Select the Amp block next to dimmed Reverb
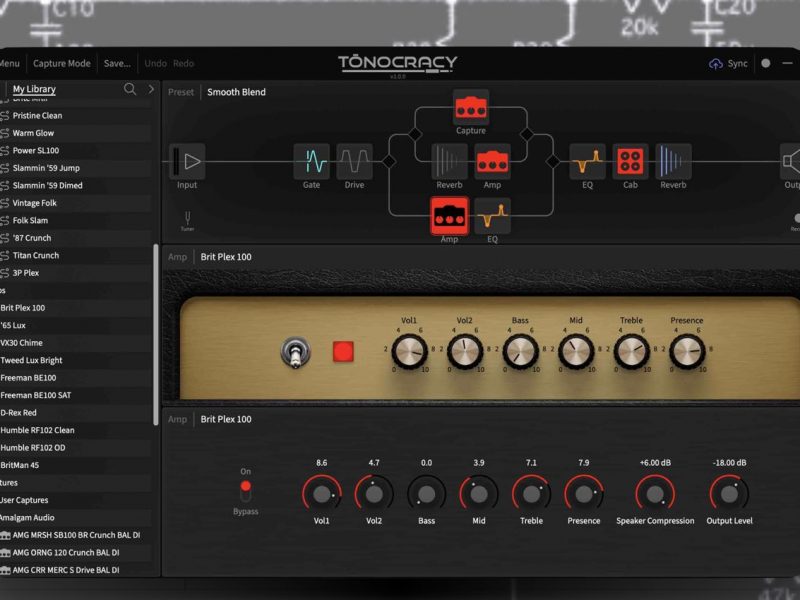This screenshot has width=800, height=600. [x=492, y=161]
